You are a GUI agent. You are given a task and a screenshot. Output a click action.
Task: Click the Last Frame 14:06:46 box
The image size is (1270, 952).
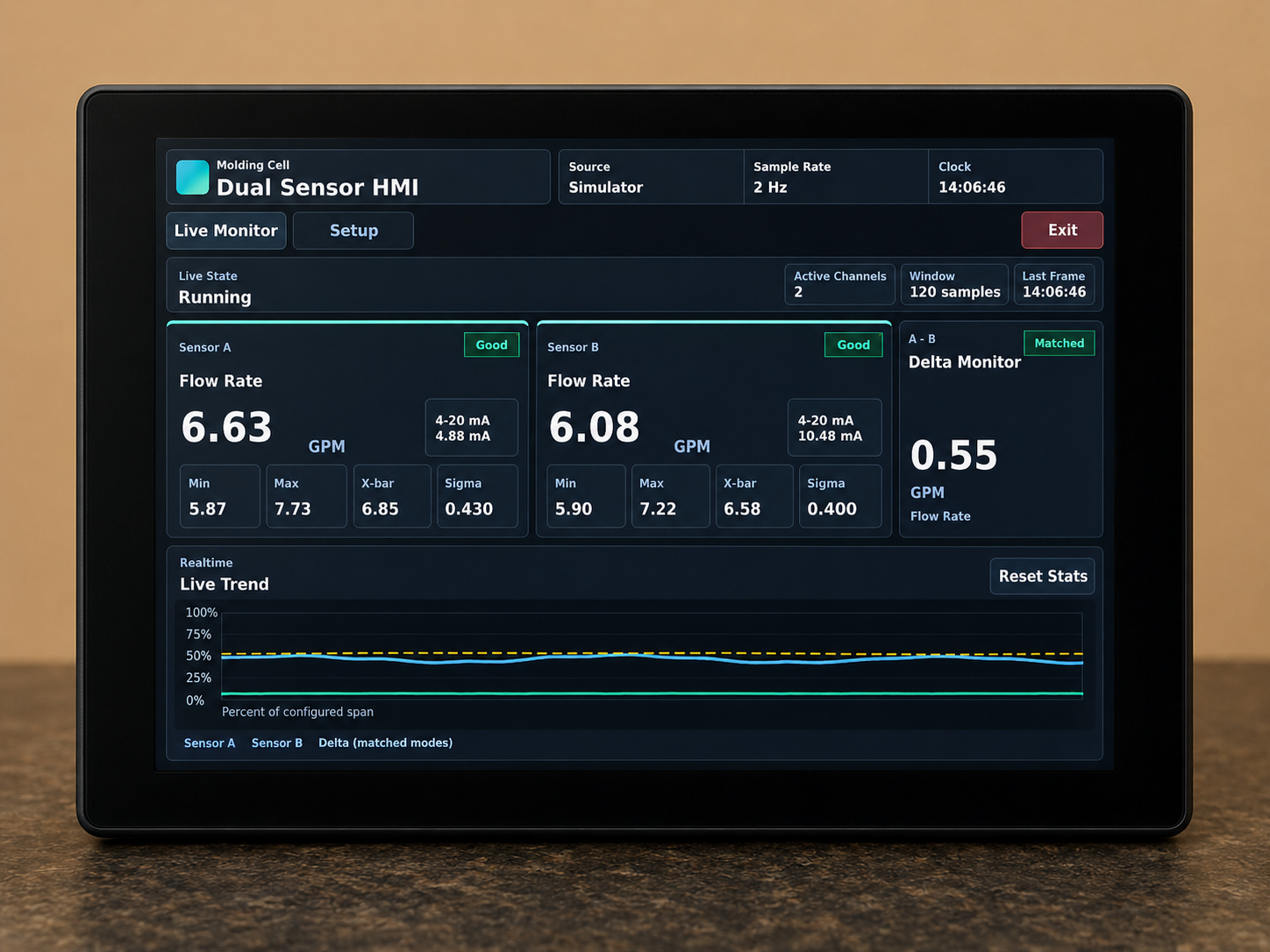(1053, 284)
